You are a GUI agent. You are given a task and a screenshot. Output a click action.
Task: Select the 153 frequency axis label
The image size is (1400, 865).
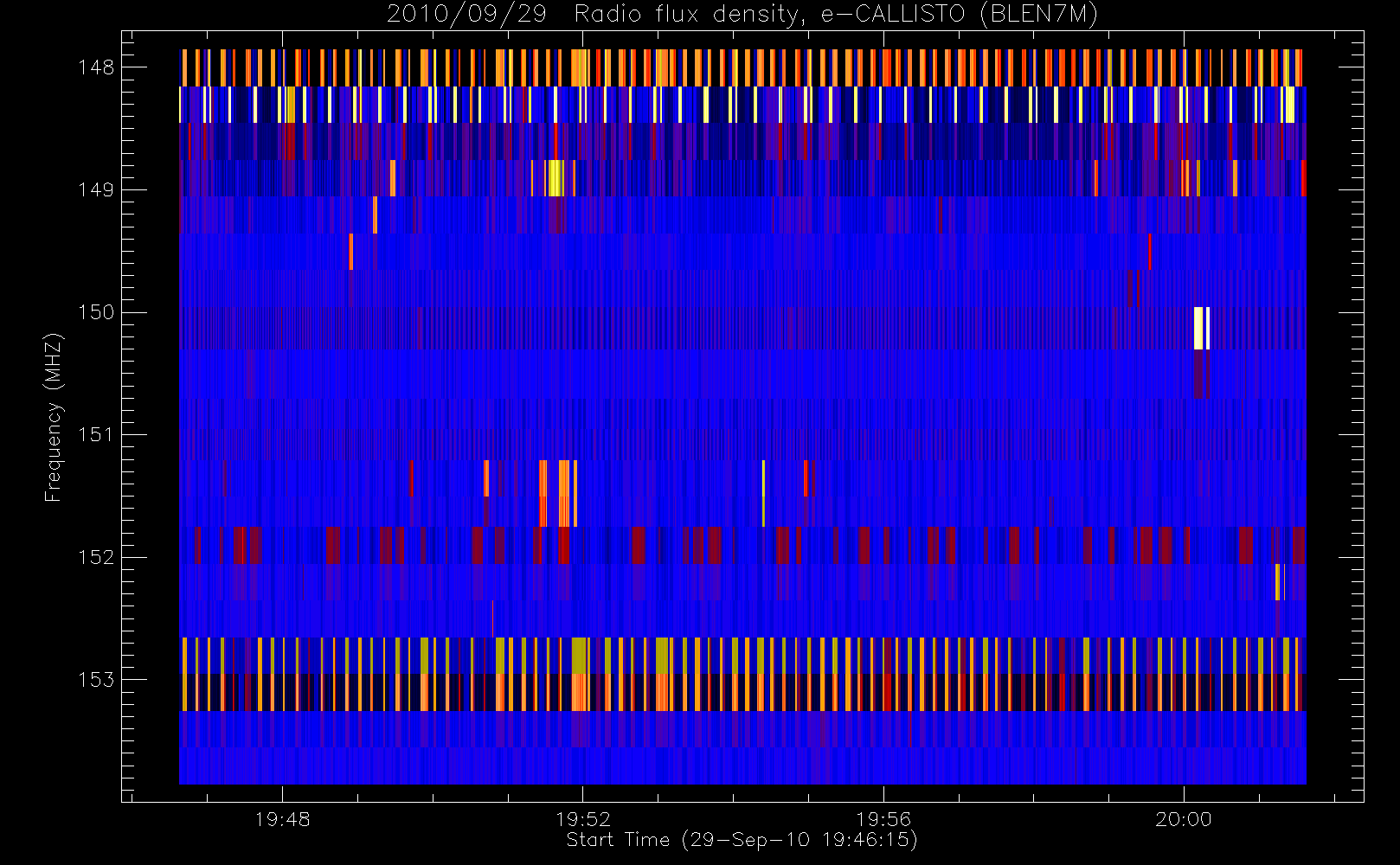[x=96, y=679]
